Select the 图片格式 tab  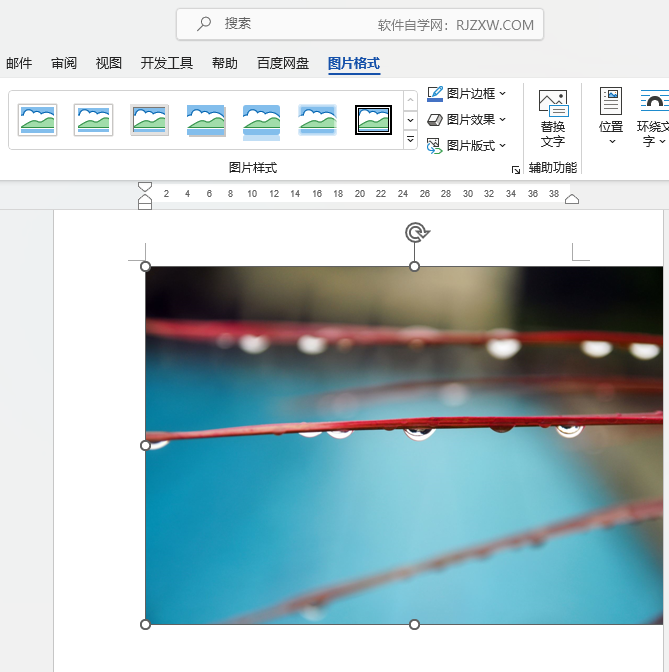(x=354, y=63)
